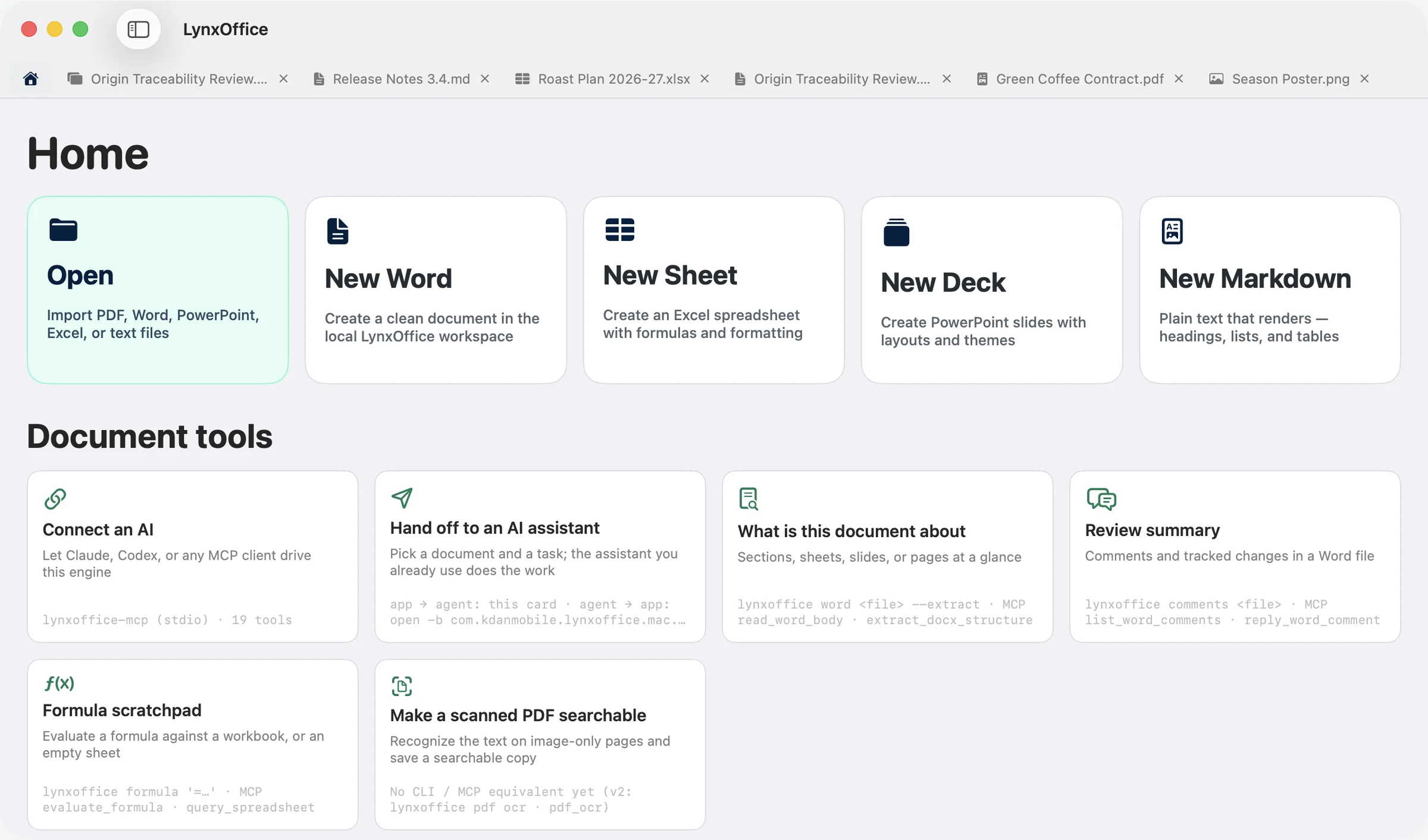The image size is (1428, 840).
Task: Click the document icon on New Word card
Action: click(337, 231)
